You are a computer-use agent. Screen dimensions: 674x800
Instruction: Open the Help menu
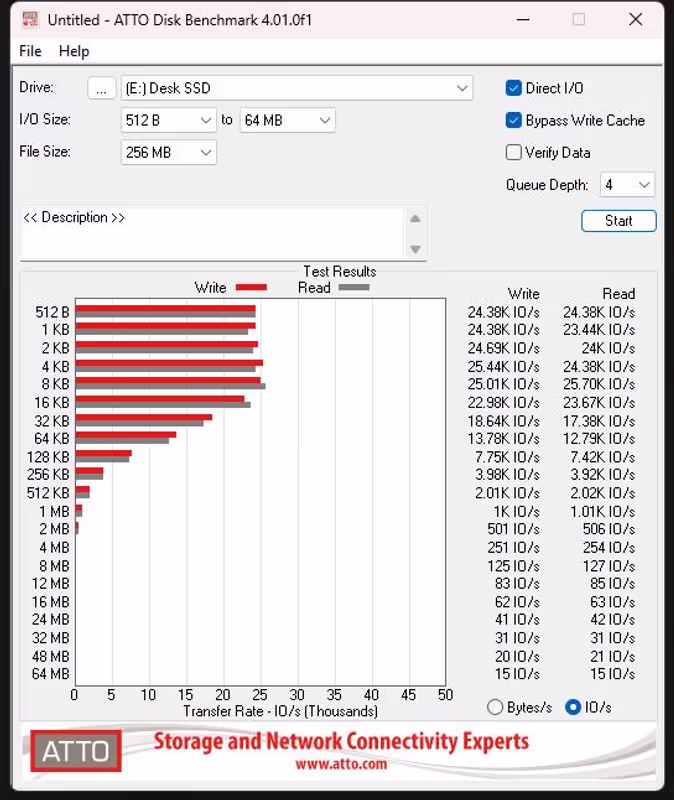point(74,51)
